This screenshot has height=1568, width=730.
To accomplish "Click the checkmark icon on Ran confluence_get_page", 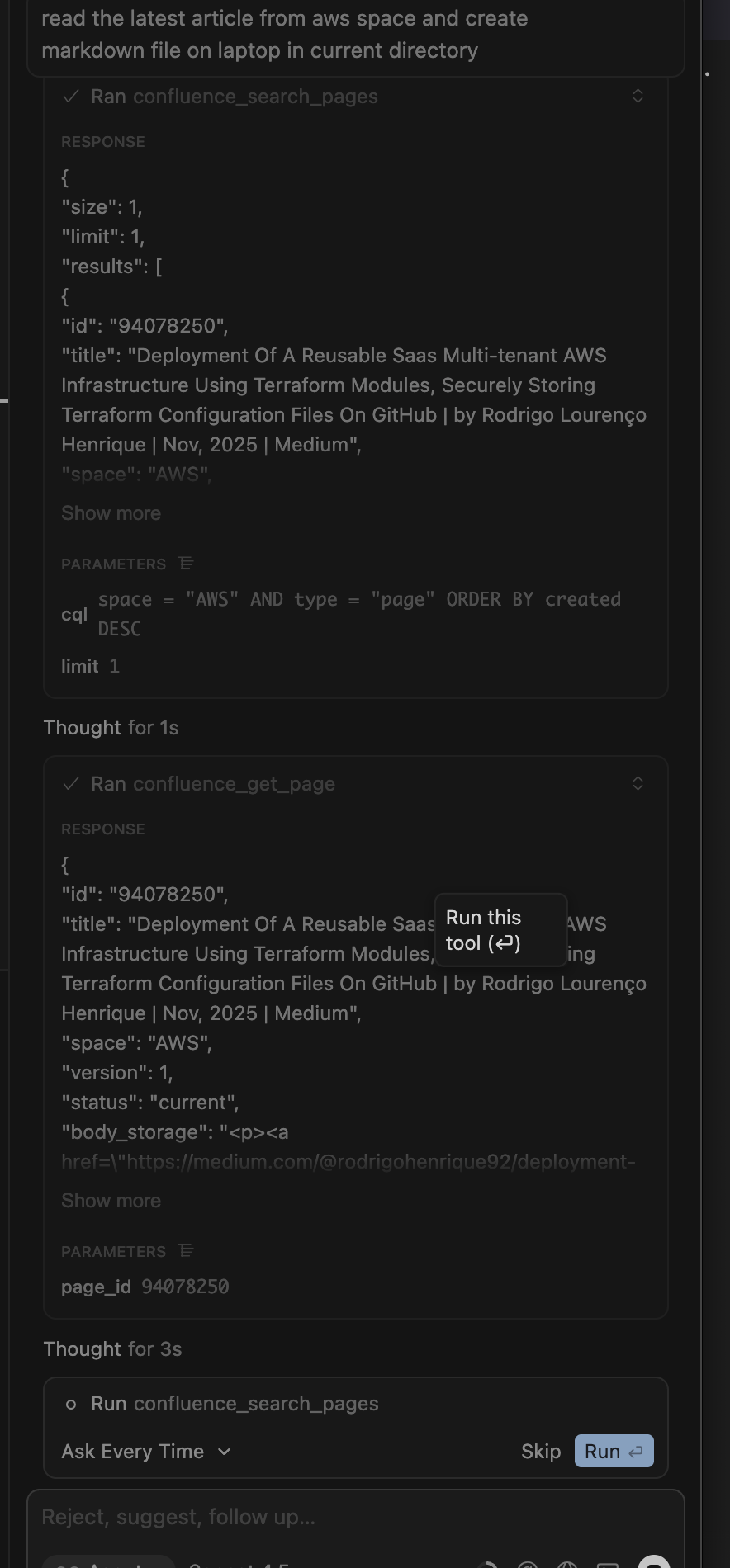I will (72, 783).
